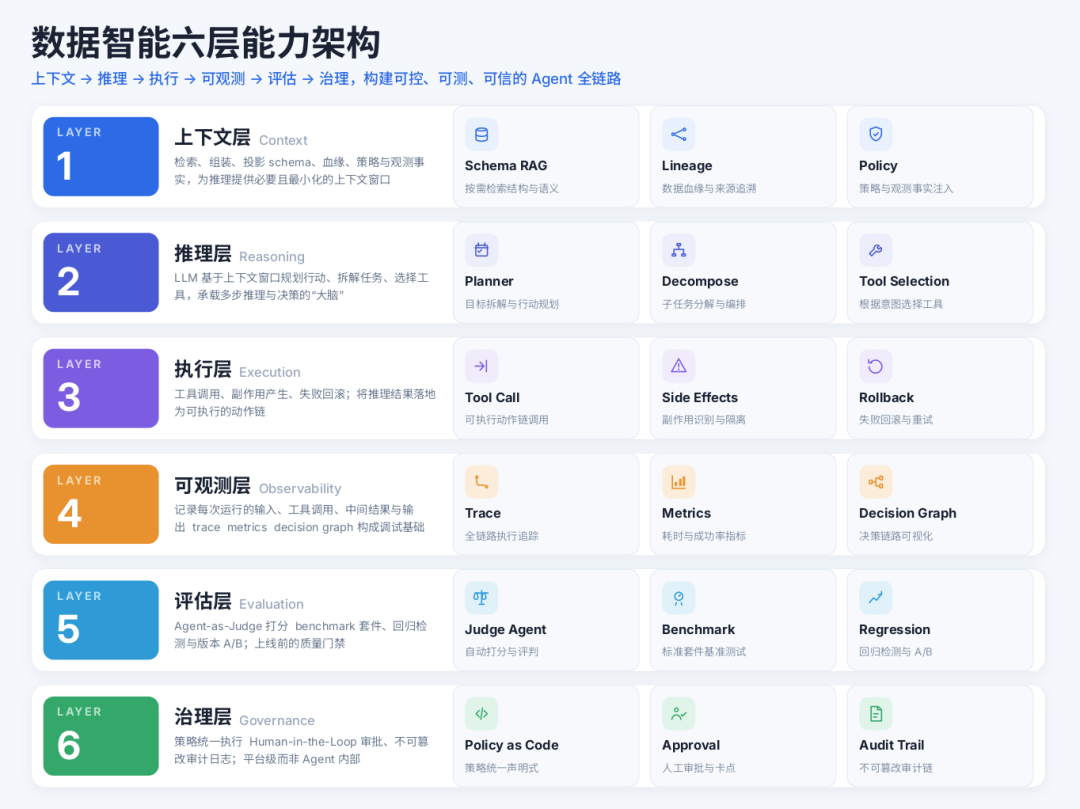Click the Decision Graph nodes icon
This screenshot has width=1080, height=809.
875,482
